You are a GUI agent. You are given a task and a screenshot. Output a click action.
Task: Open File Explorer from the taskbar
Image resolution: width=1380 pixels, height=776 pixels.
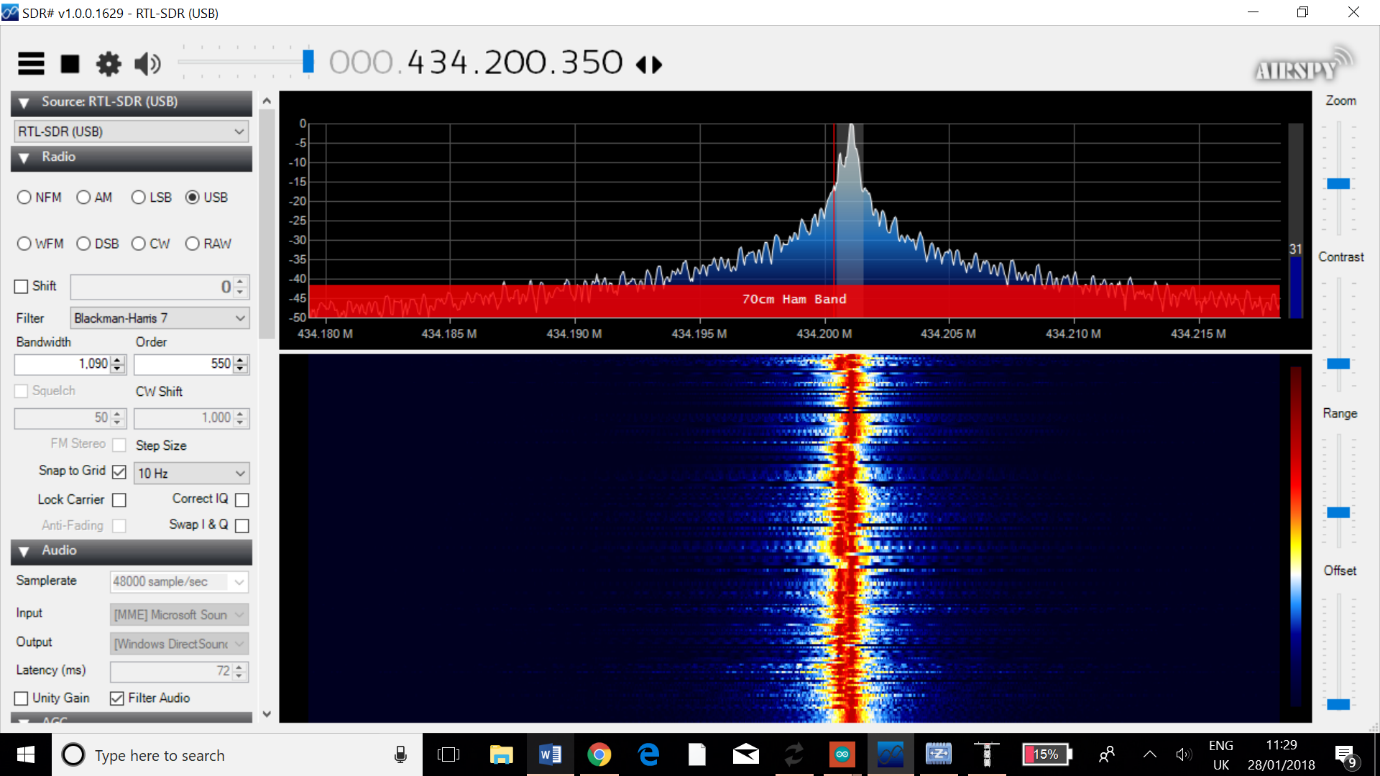501,755
